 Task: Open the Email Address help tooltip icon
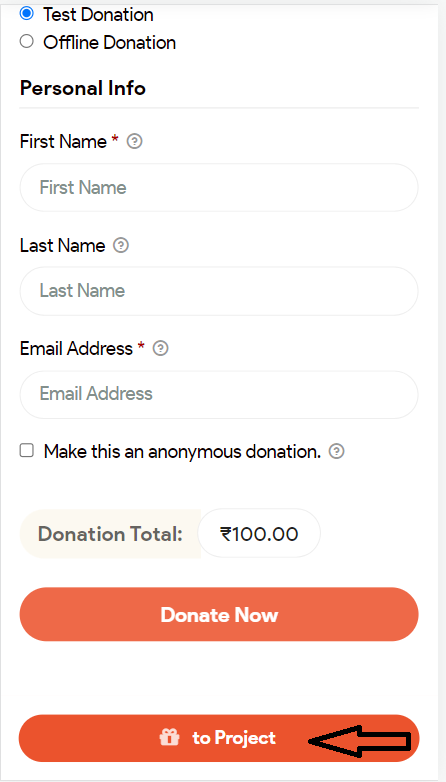point(160,348)
